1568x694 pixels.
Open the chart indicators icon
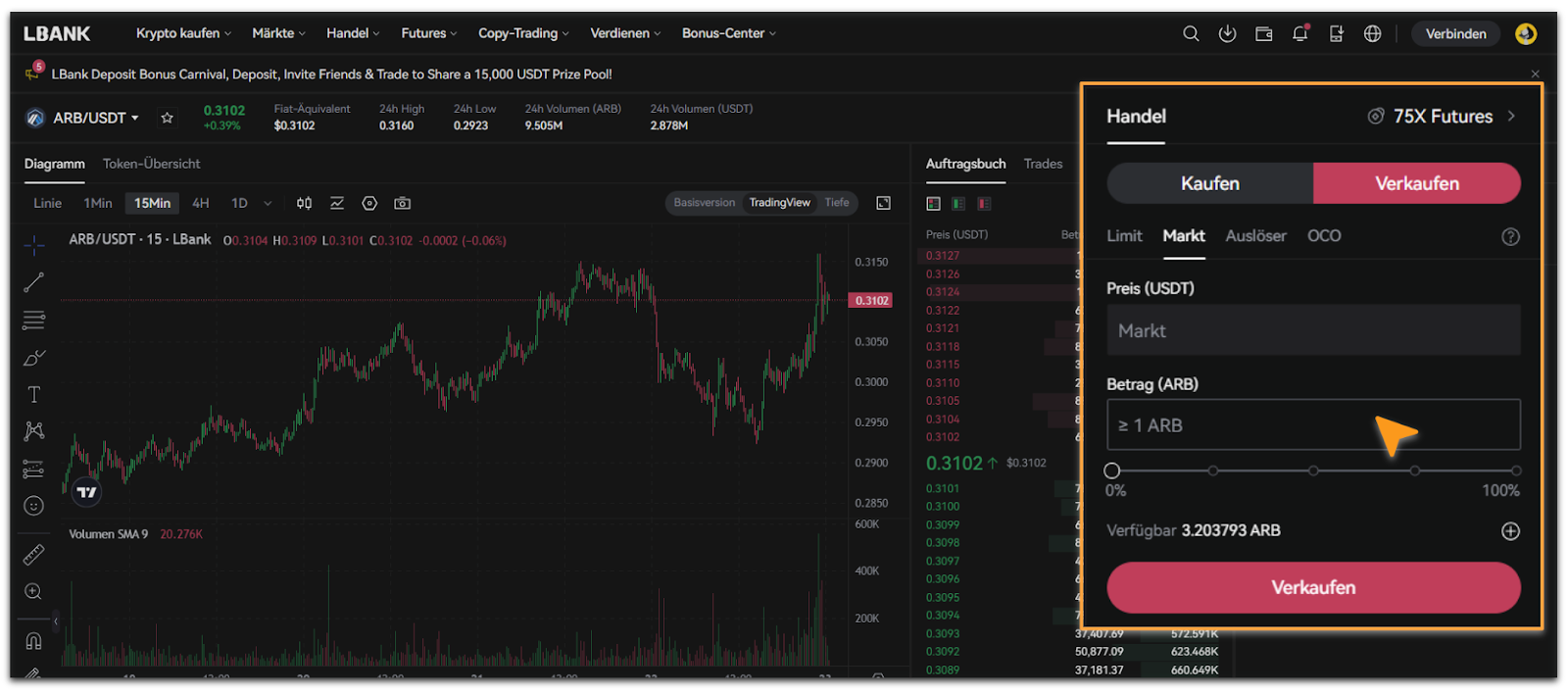point(337,203)
